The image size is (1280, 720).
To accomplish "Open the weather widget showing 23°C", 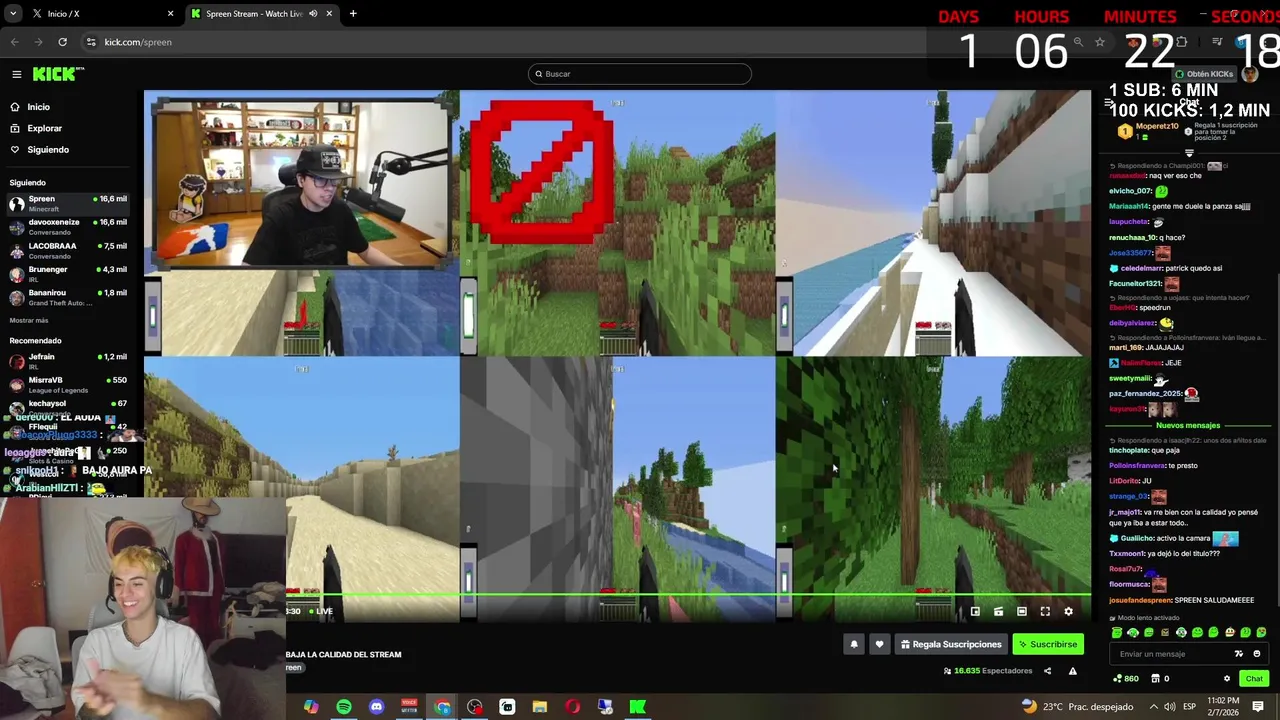I will pos(1078,707).
